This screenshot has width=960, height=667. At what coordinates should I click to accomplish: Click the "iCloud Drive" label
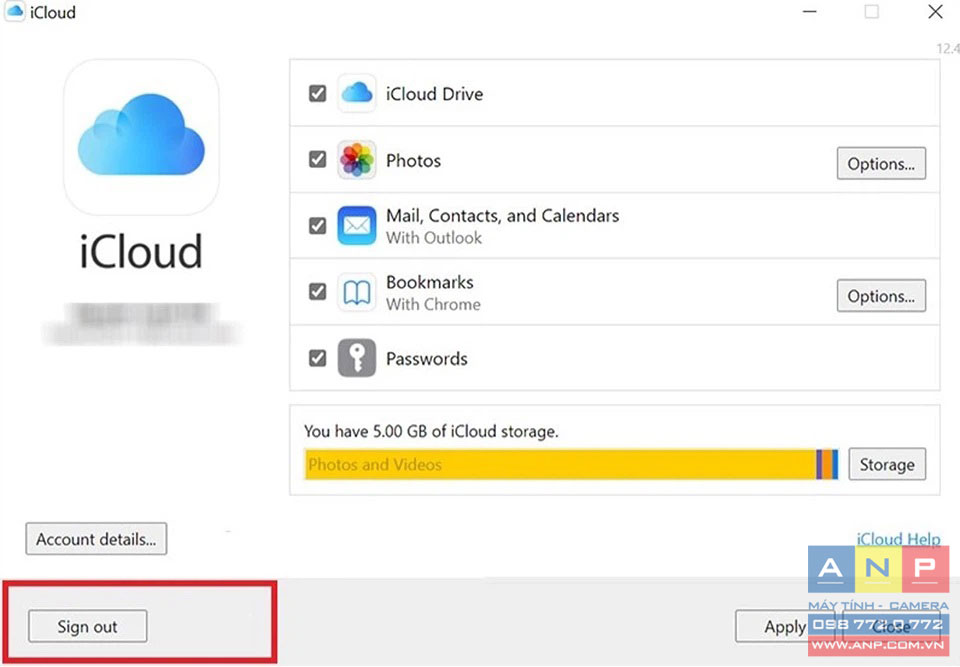click(434, 94)
